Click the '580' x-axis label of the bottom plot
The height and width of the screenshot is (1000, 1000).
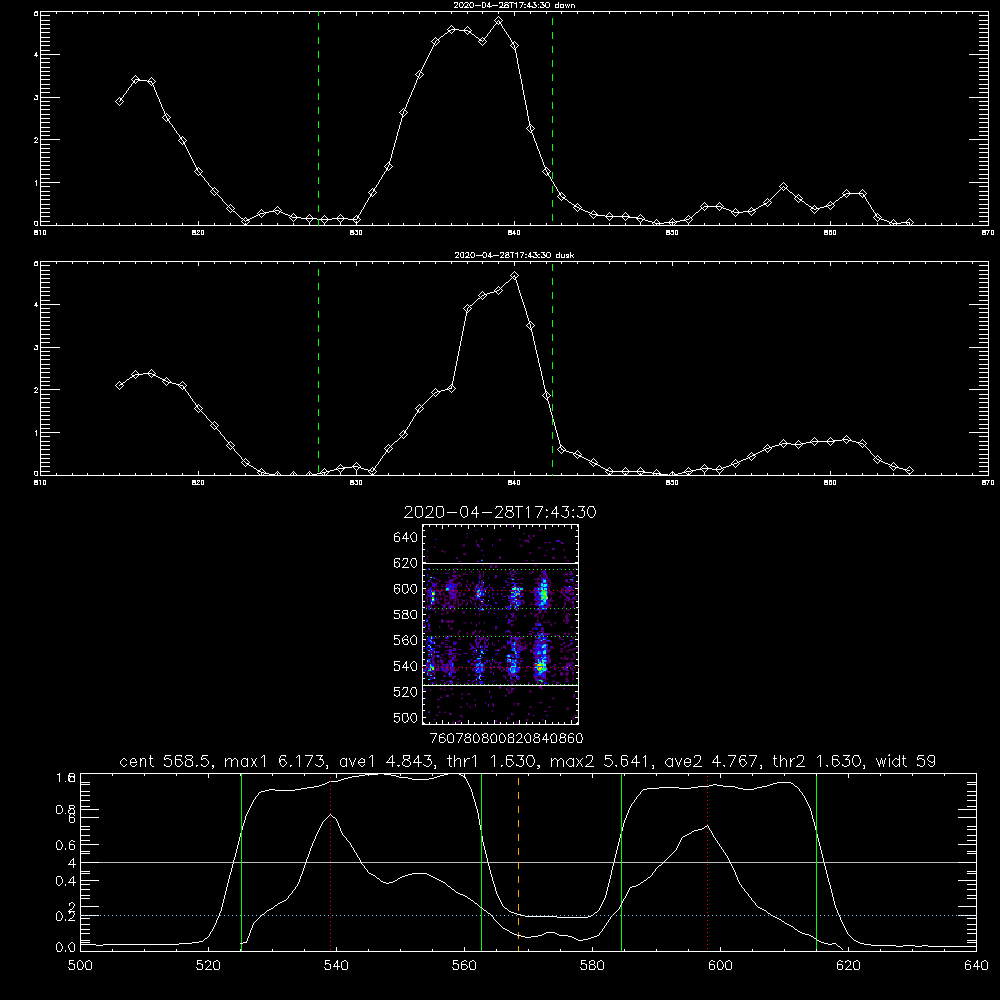(x=592, y=966)
